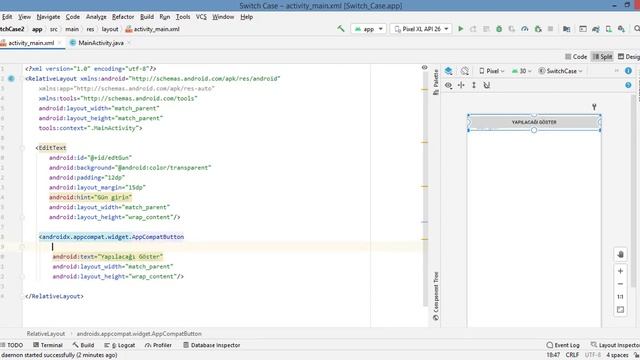Zoom out with the minus button

coord(620,284)
